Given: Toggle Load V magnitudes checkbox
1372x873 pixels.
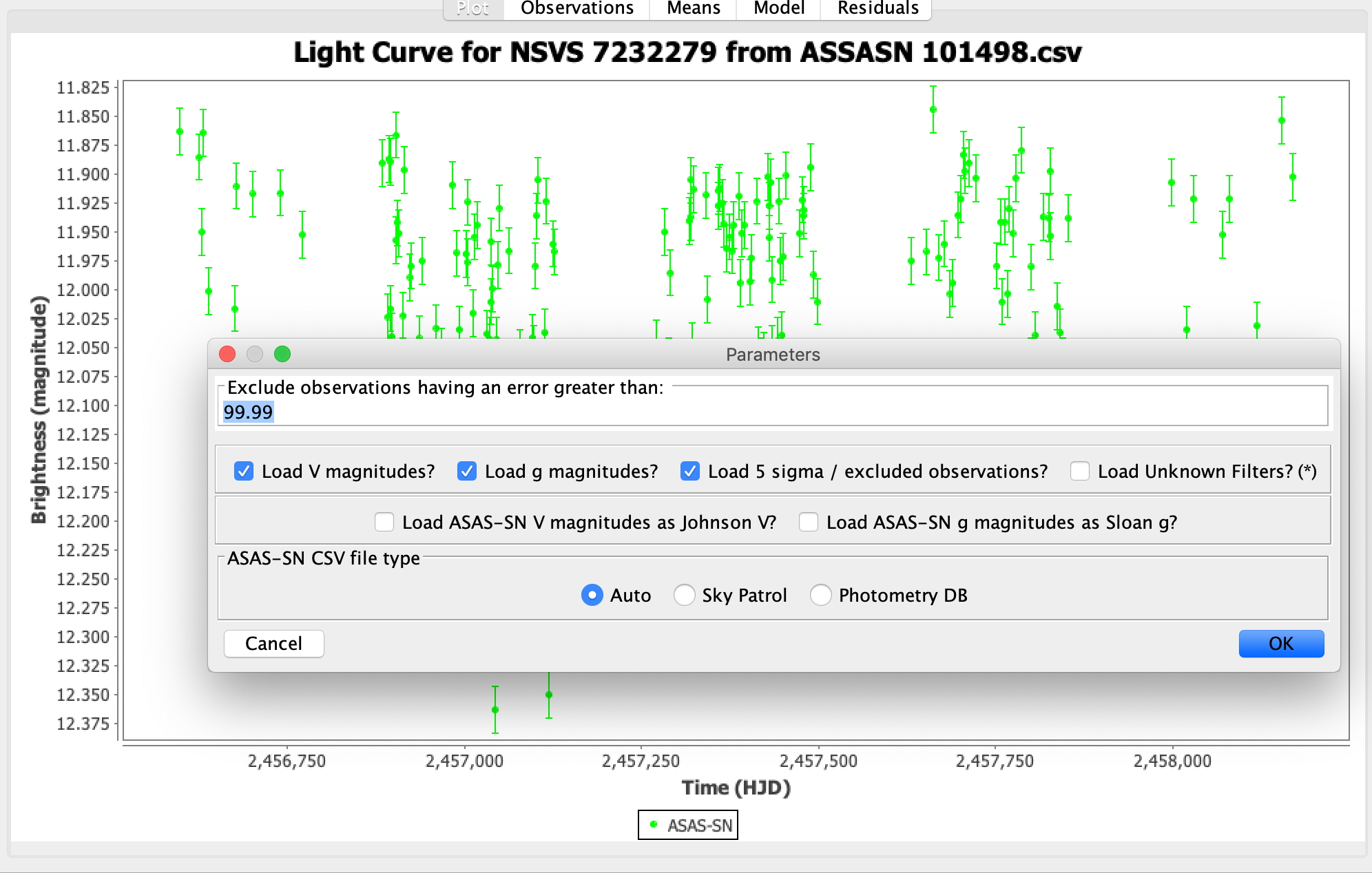Looking at the screenshot, I should (244, 471).
